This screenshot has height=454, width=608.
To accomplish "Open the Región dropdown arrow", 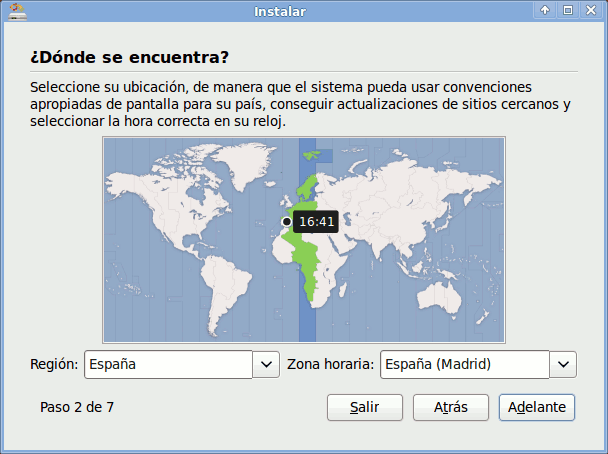I will coord(266,364).
